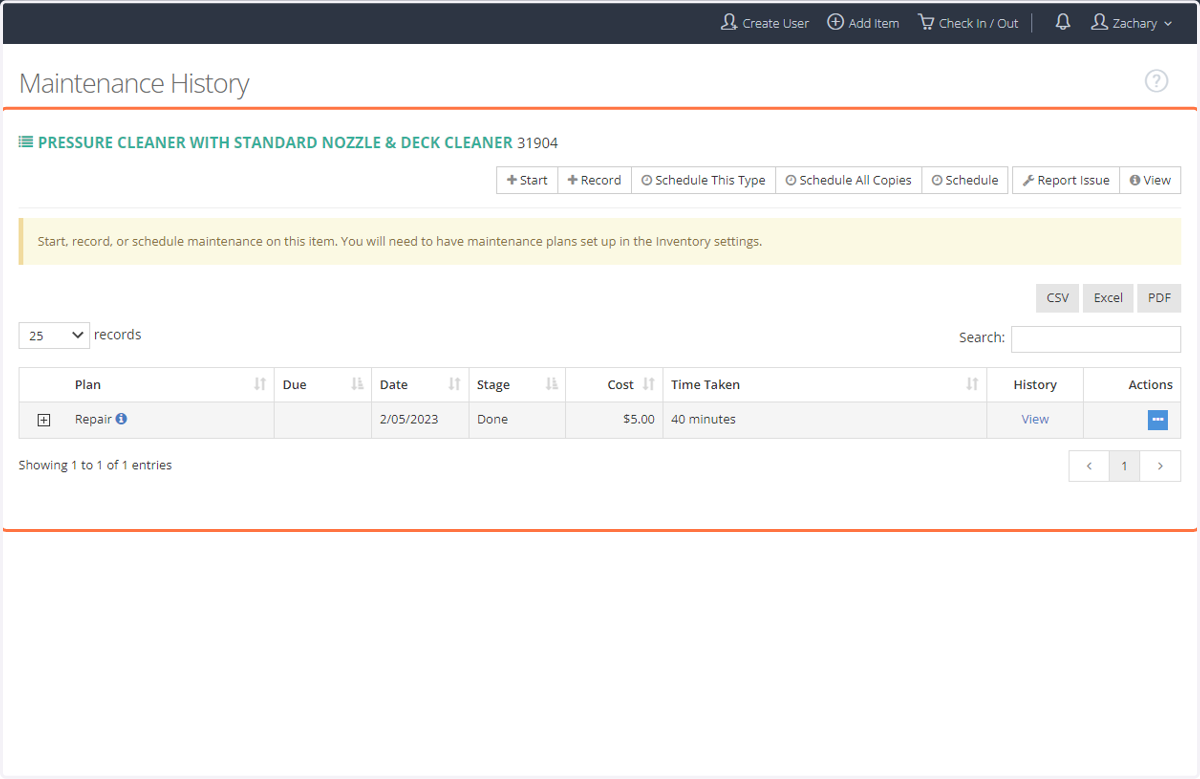Screen dimensions: 1200x779
Task: Sort by the Cost column
Action: (x=614, y=384)
